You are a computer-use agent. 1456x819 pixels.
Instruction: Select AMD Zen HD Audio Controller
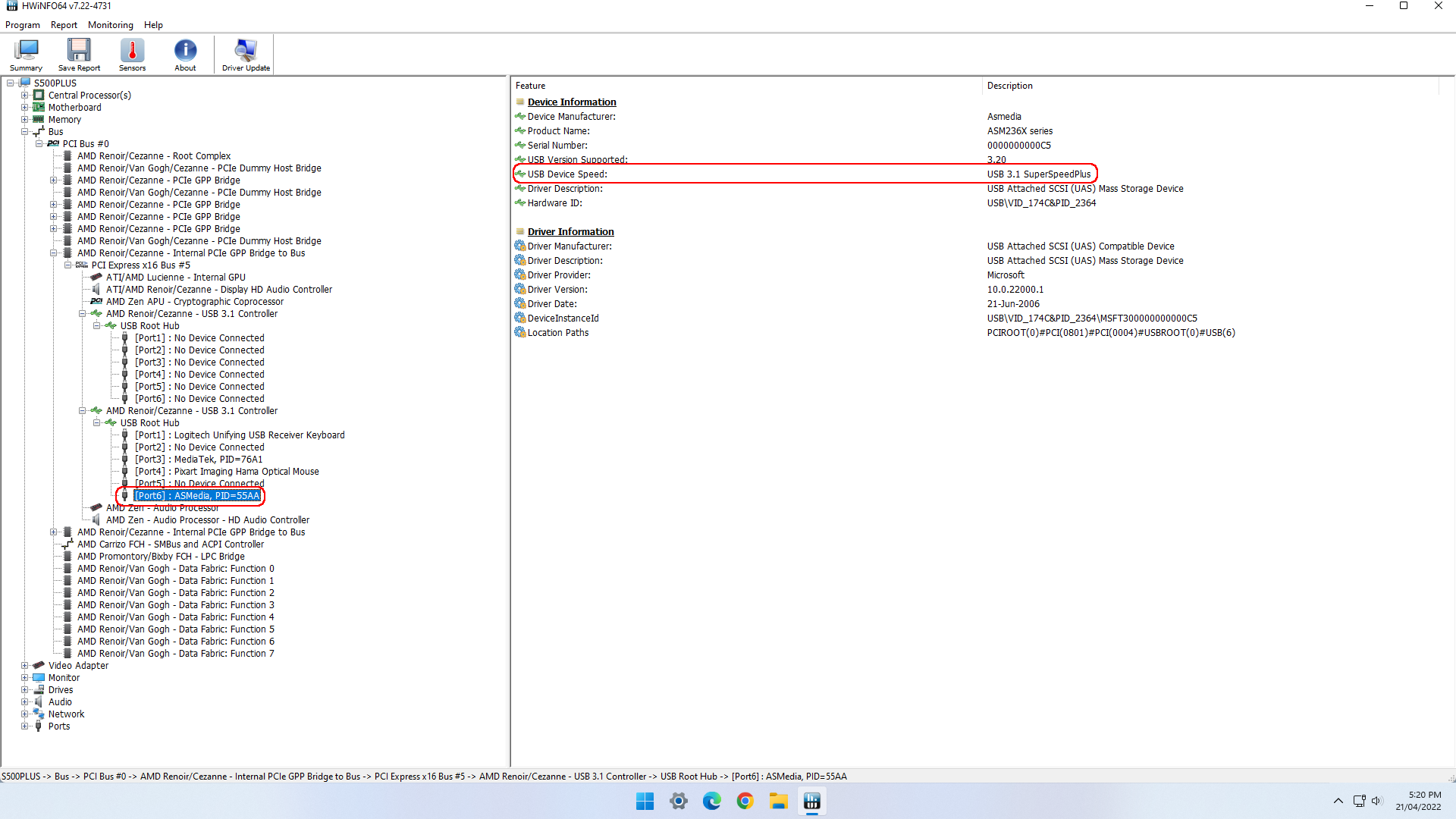click(208, 520)
